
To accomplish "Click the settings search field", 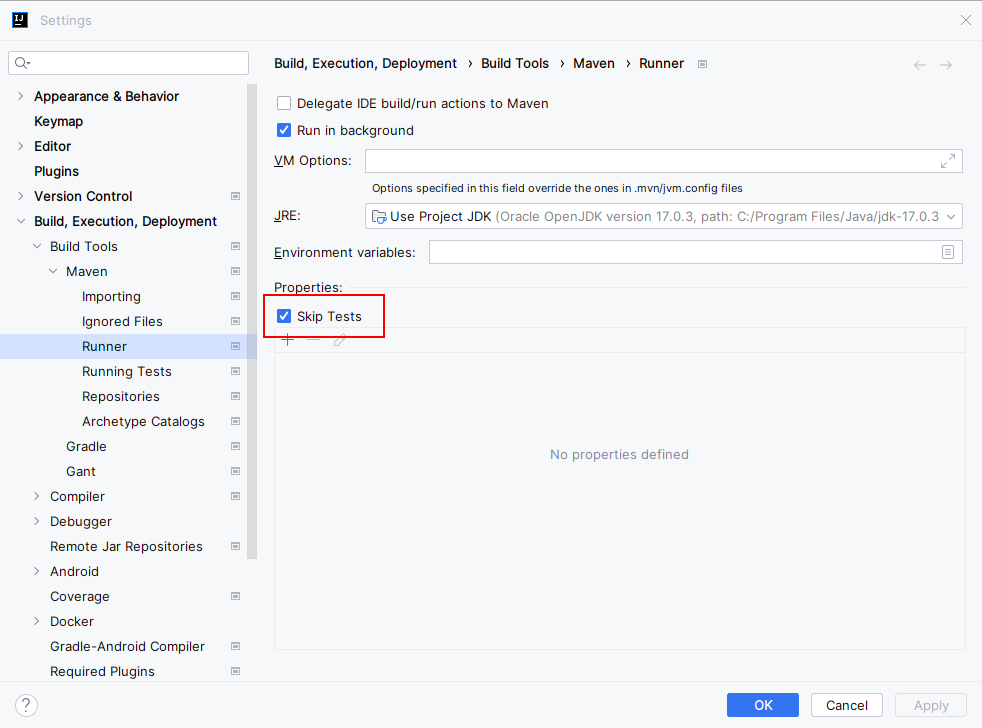I will (x=135, y=63).
